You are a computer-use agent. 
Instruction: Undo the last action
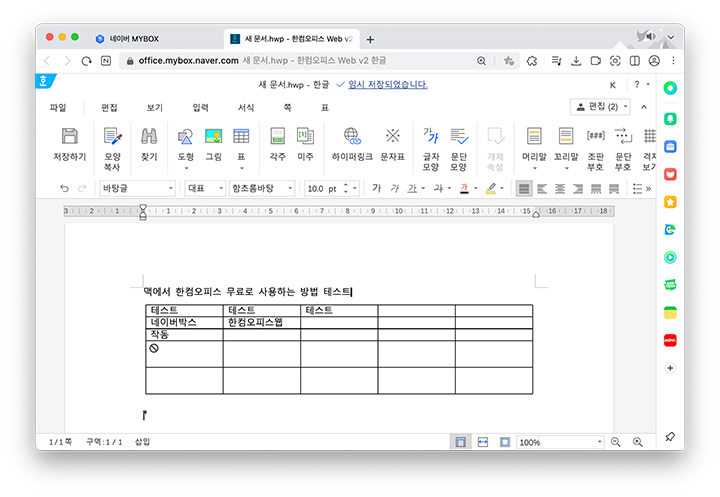64,188
